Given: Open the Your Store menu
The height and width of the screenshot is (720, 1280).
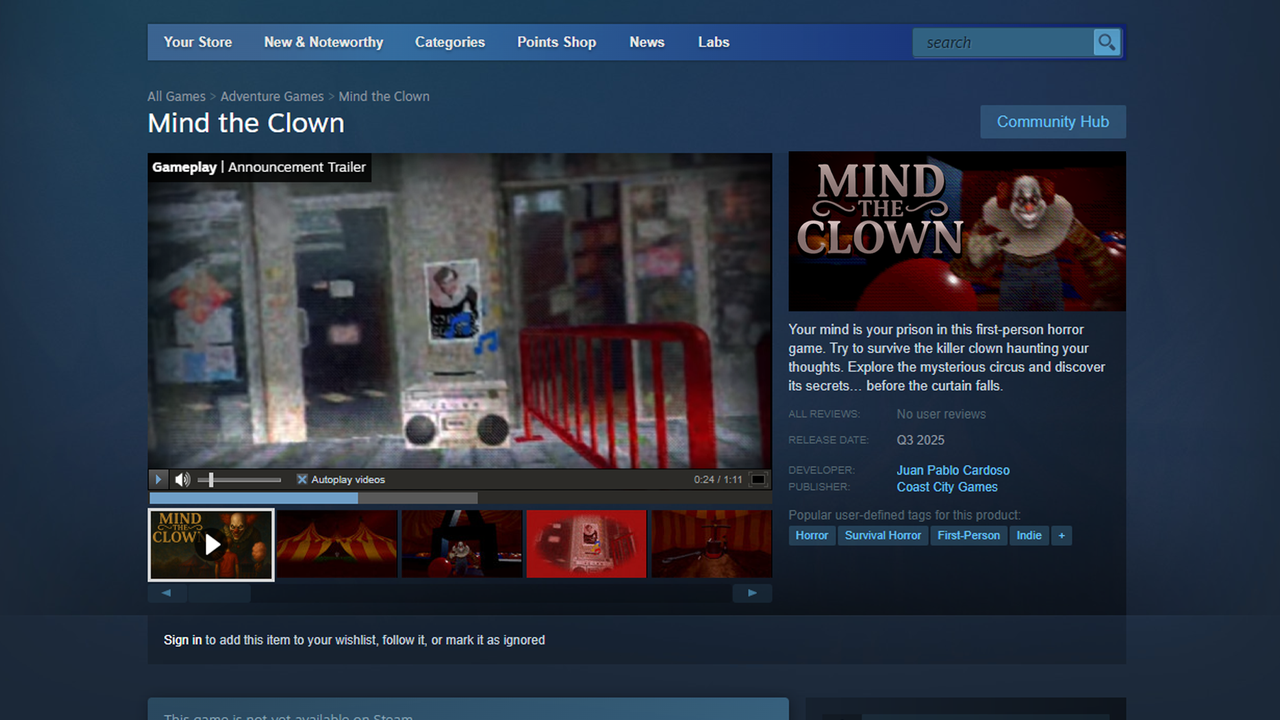Looking at the screenshot, I should click(x=198, y=42).
